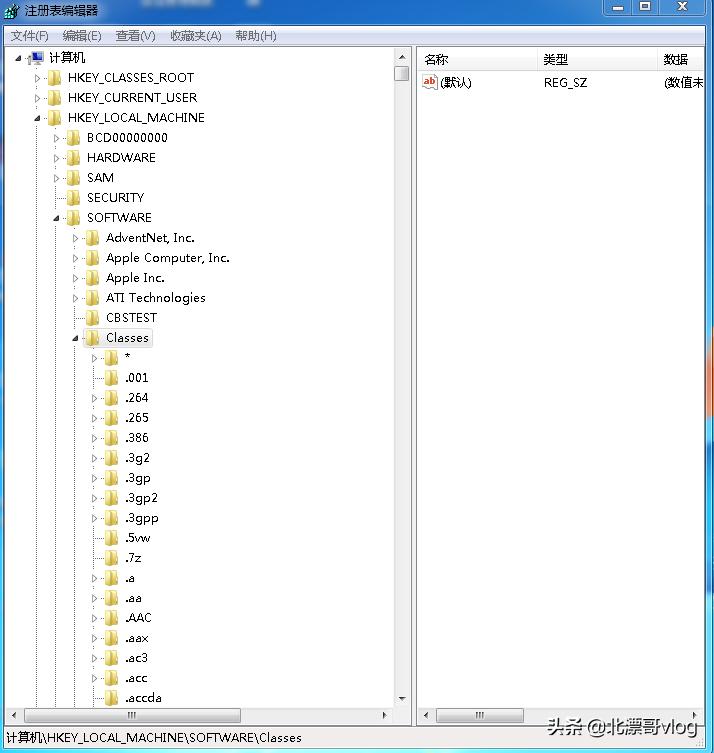Viewport: 714px width, 753px height.
Task: Click the 计算机 computer icon
Action: (x=36, y=58)
